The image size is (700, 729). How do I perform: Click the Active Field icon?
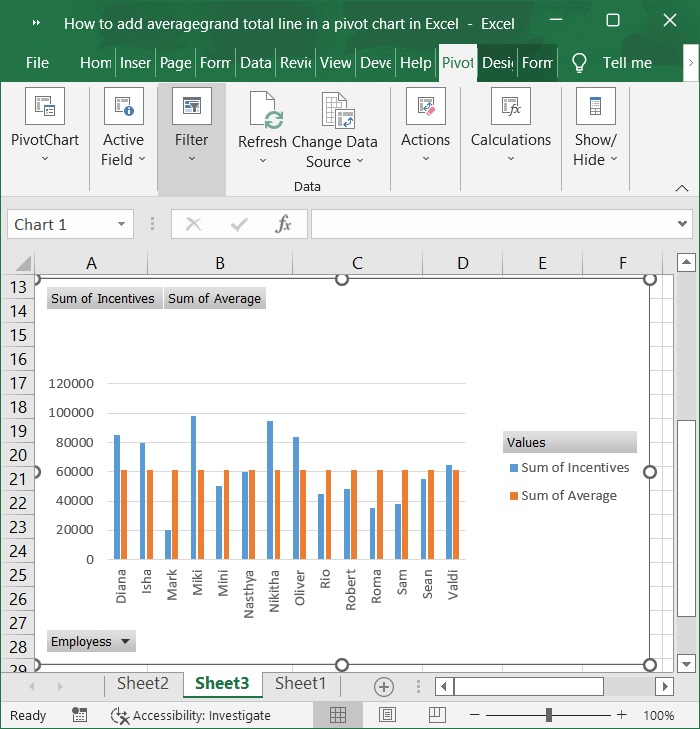click(123, 107)
